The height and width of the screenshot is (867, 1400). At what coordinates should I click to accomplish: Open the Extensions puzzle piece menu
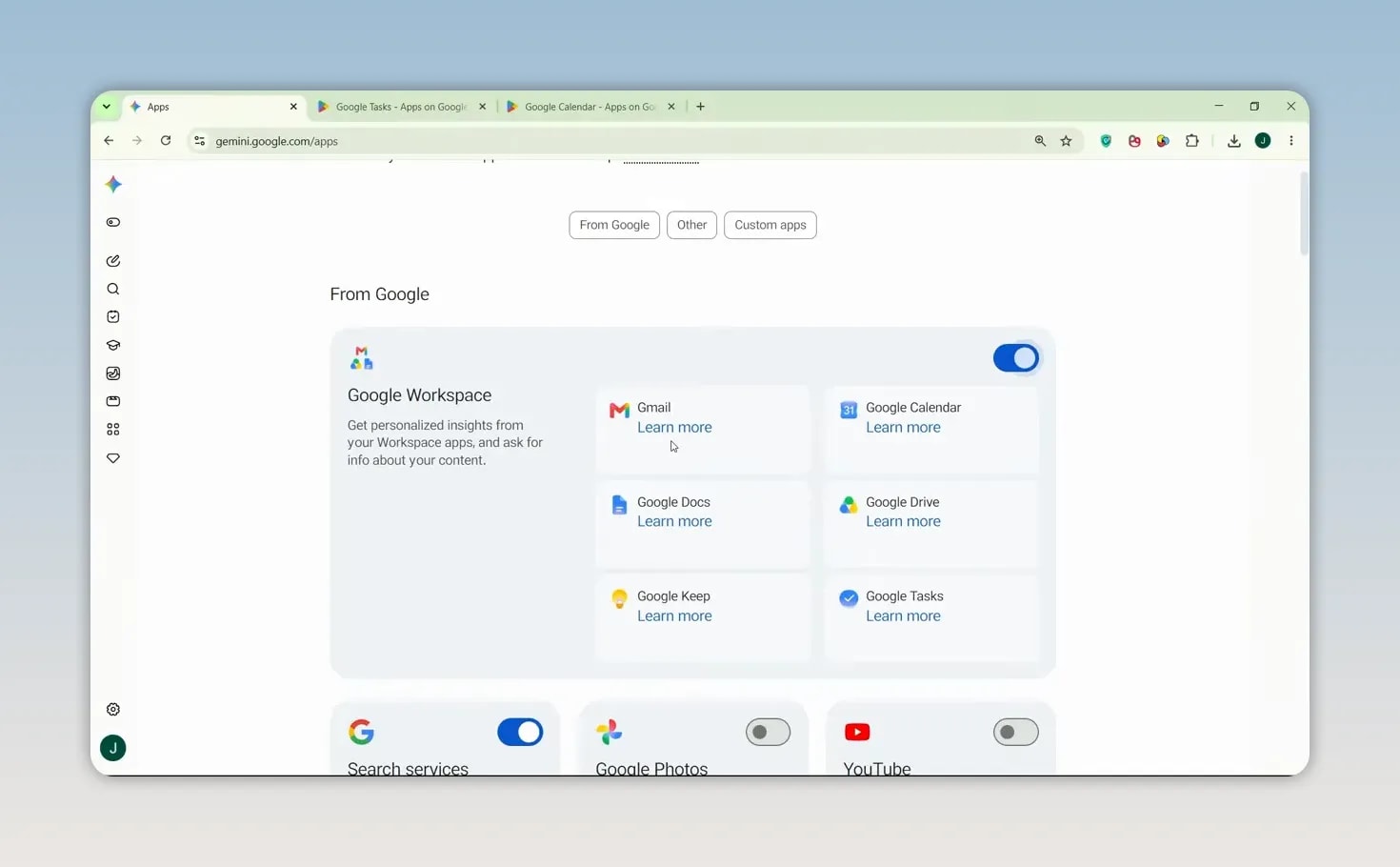tap(1192, 141)
